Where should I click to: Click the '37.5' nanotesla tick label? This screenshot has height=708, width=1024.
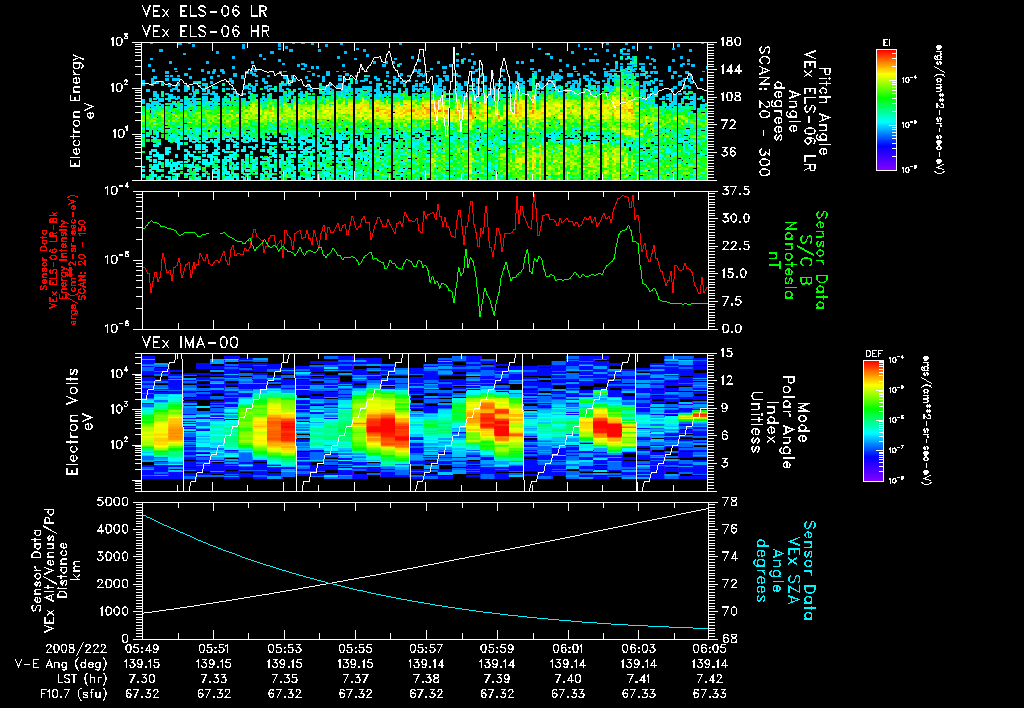point(735,191)
